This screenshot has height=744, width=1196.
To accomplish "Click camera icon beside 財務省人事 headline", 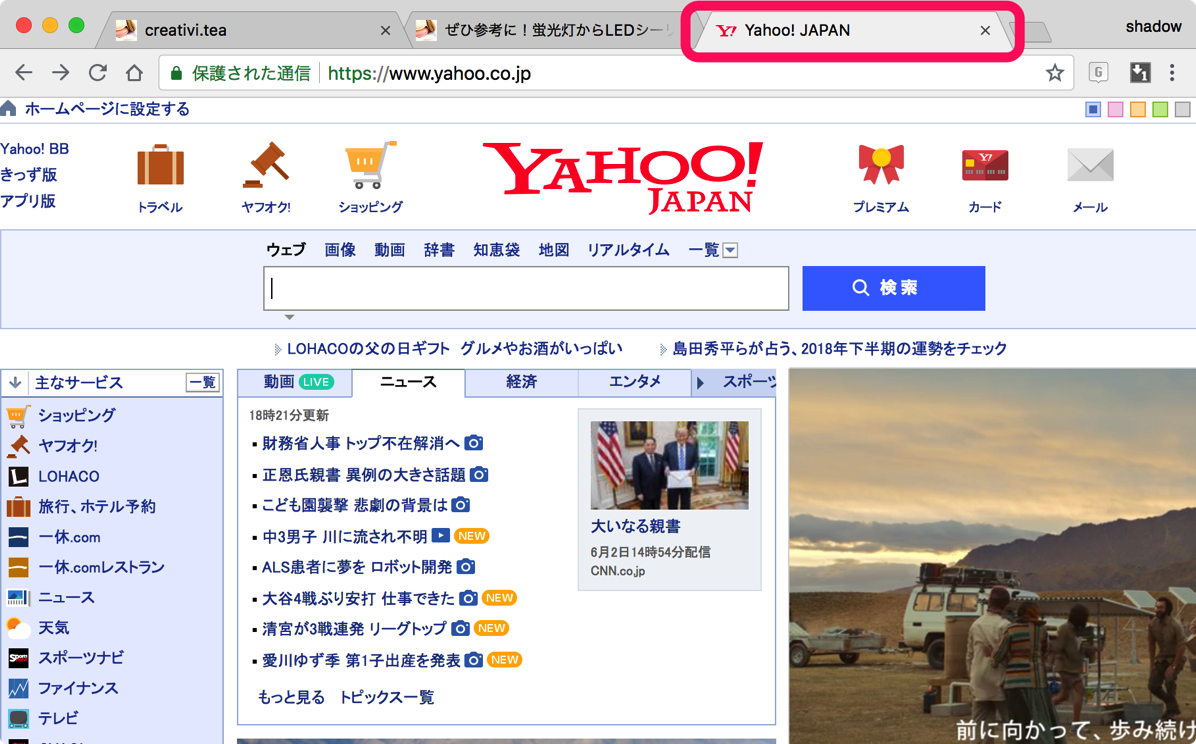I will 474,443.
